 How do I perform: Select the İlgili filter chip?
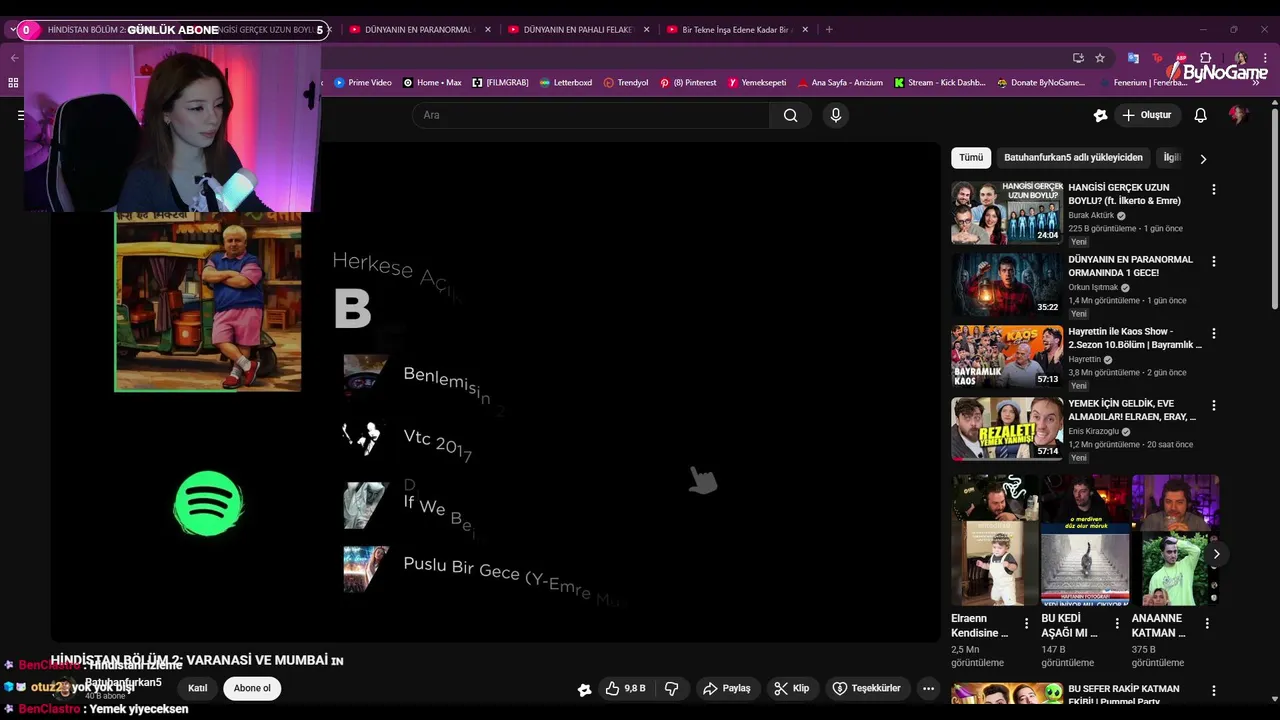(x=1171, y=157)
